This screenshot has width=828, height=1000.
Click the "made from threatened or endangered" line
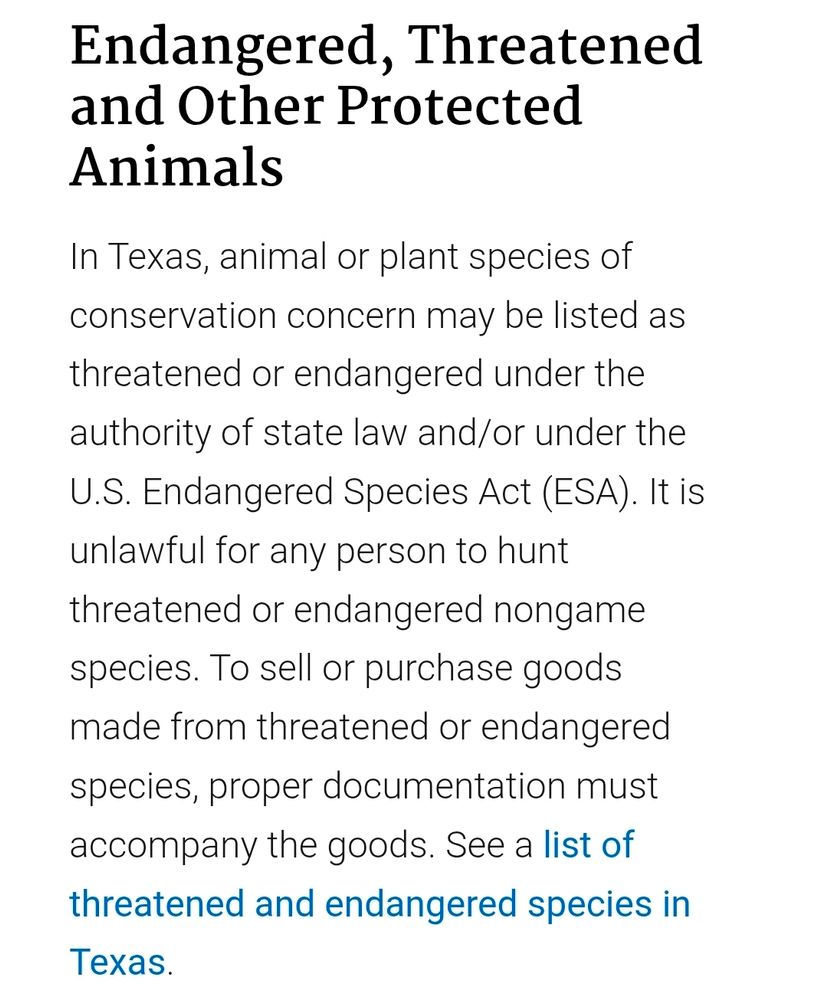[x=369, y=728]
